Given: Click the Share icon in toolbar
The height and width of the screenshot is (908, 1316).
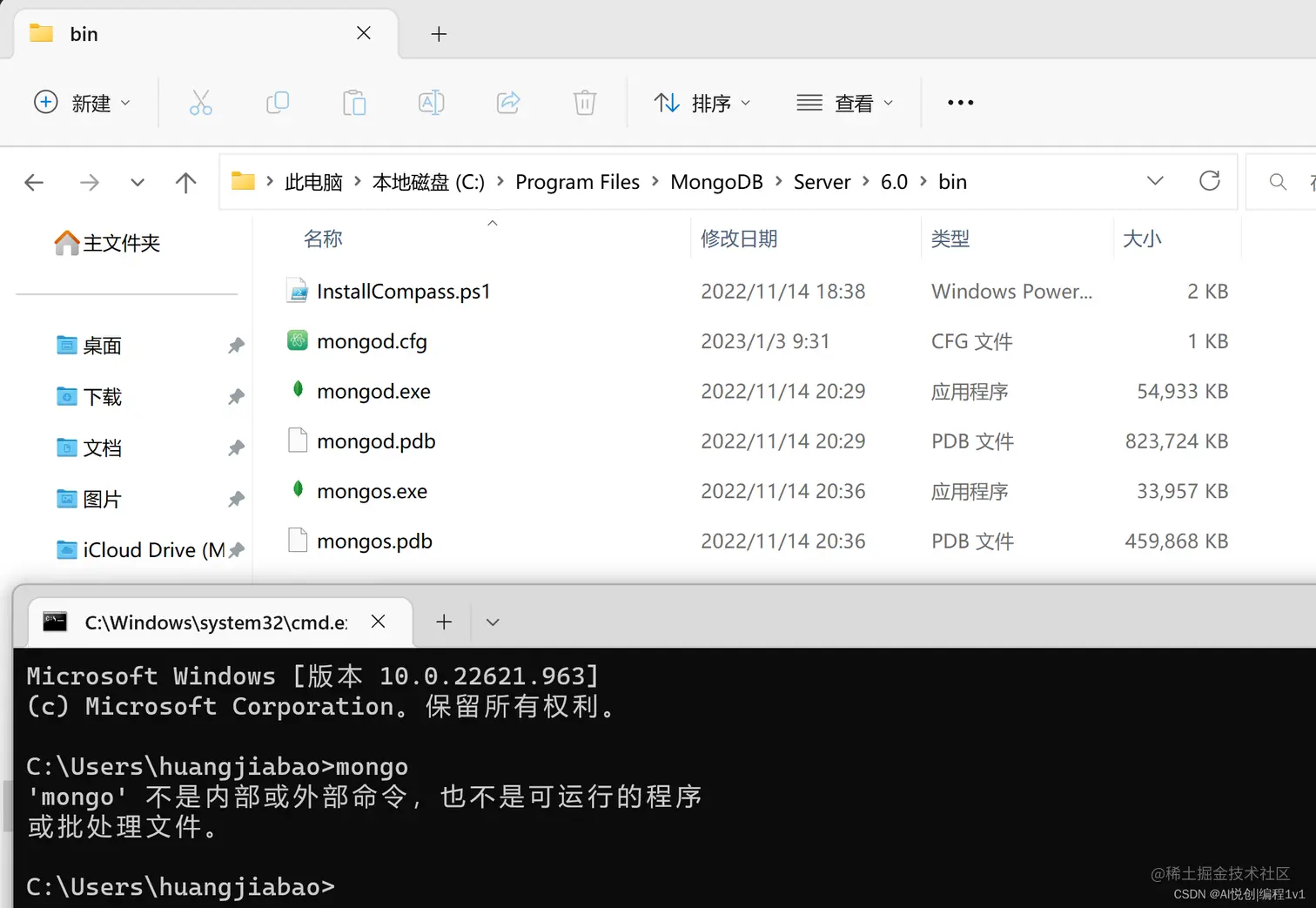Looking at the screenshot, I should click(x=508, y=103).
